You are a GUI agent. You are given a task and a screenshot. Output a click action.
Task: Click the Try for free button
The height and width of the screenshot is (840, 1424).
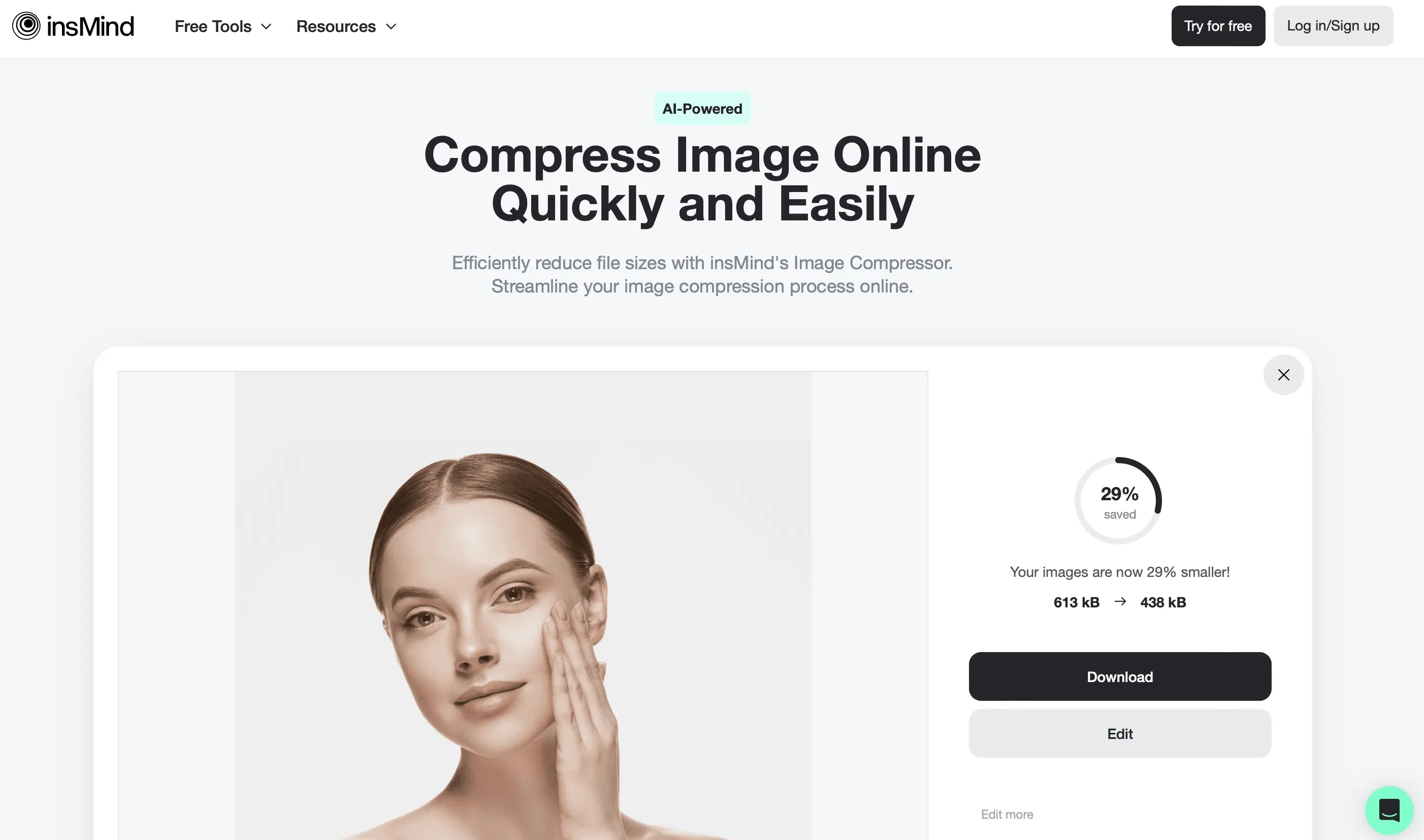point(1218,25)
